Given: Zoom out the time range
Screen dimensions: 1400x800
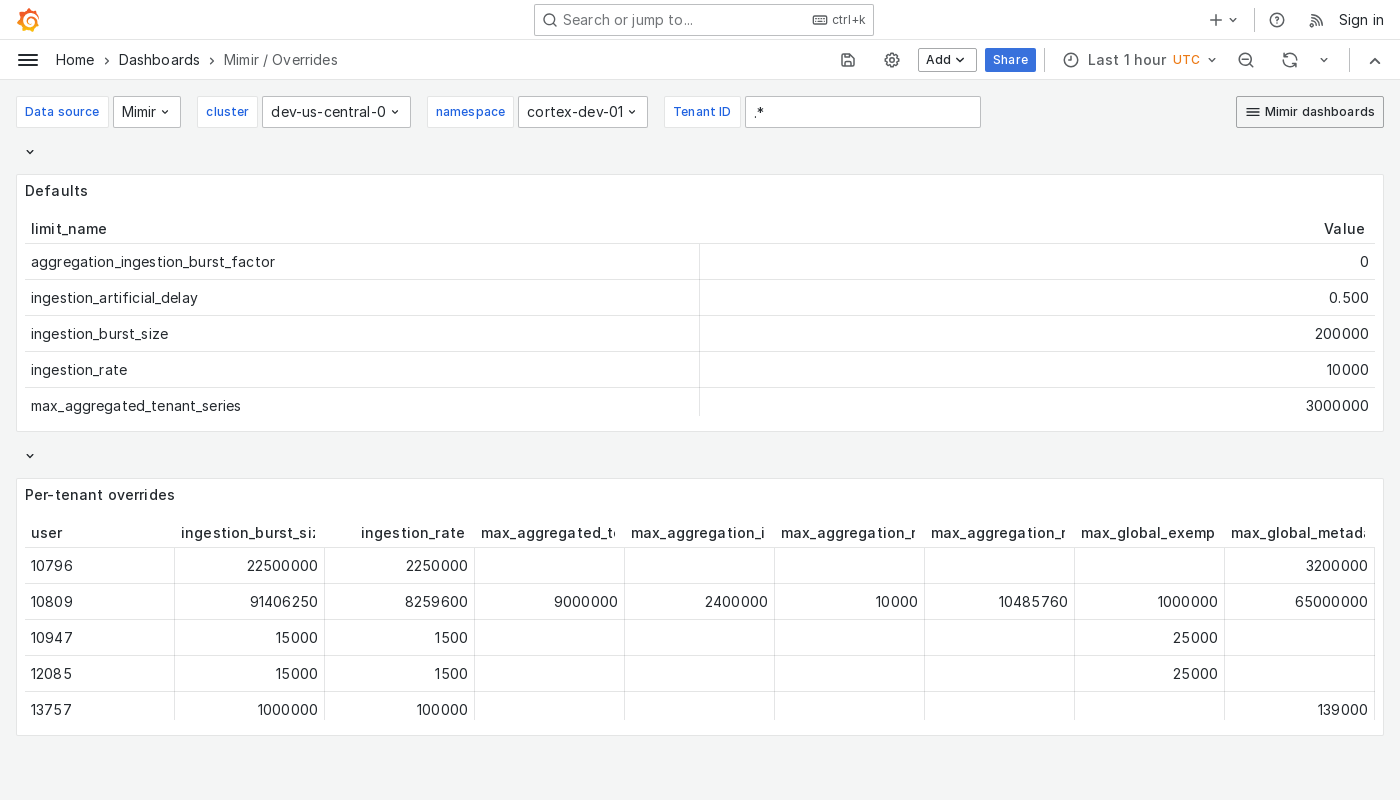Looking at the screenshot, I should pyautogui.click(x=1246, y=60).
